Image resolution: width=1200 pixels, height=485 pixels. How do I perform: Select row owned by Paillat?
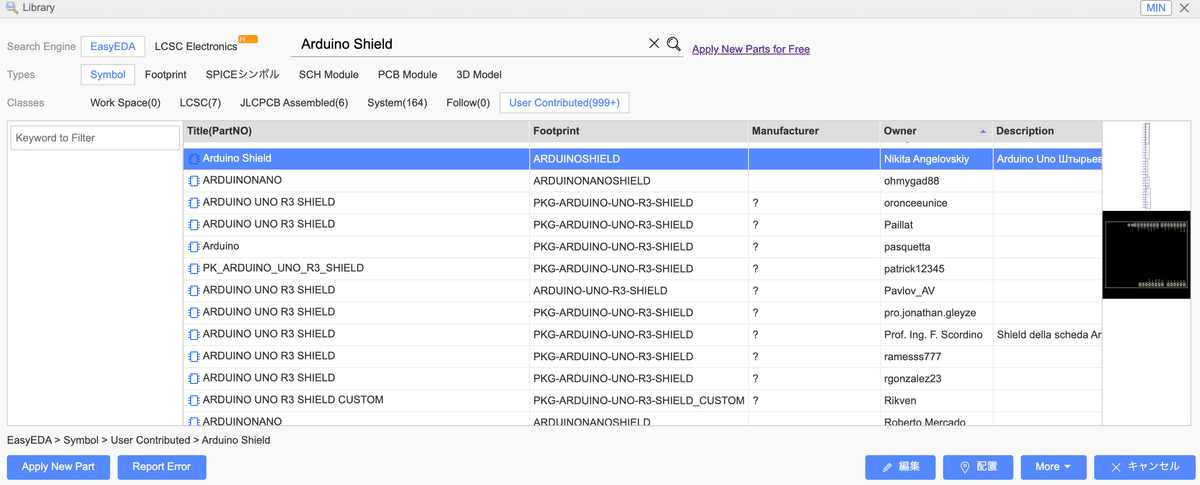pos(642,225)
